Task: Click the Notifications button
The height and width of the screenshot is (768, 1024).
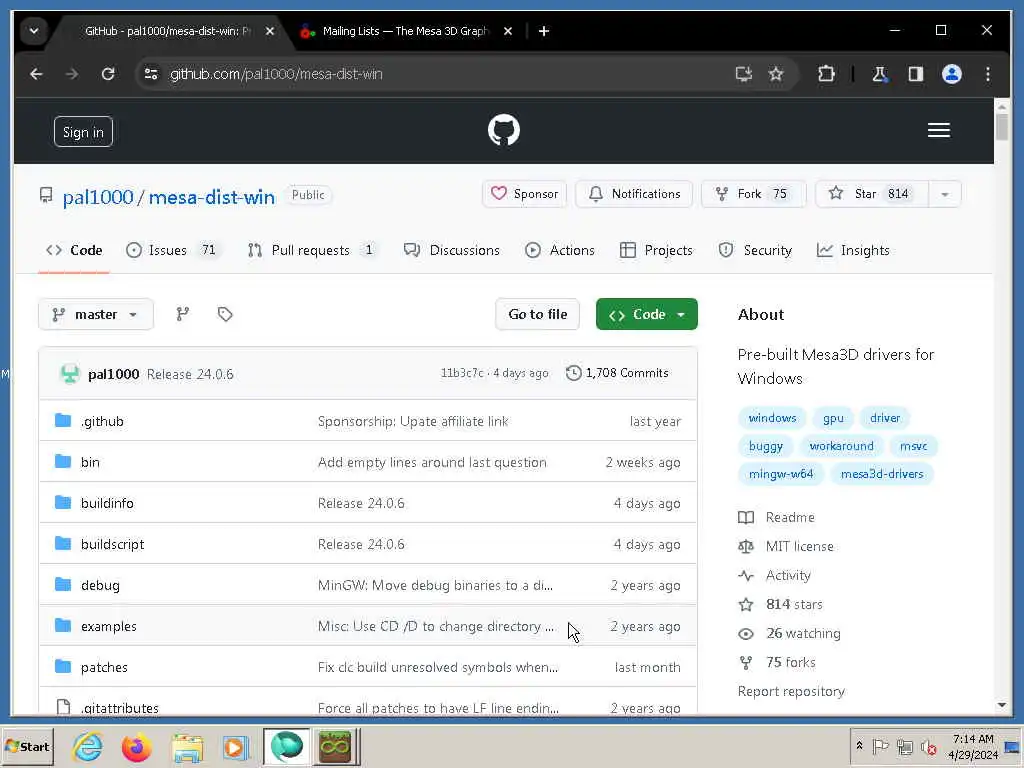Action: point(634,194)
